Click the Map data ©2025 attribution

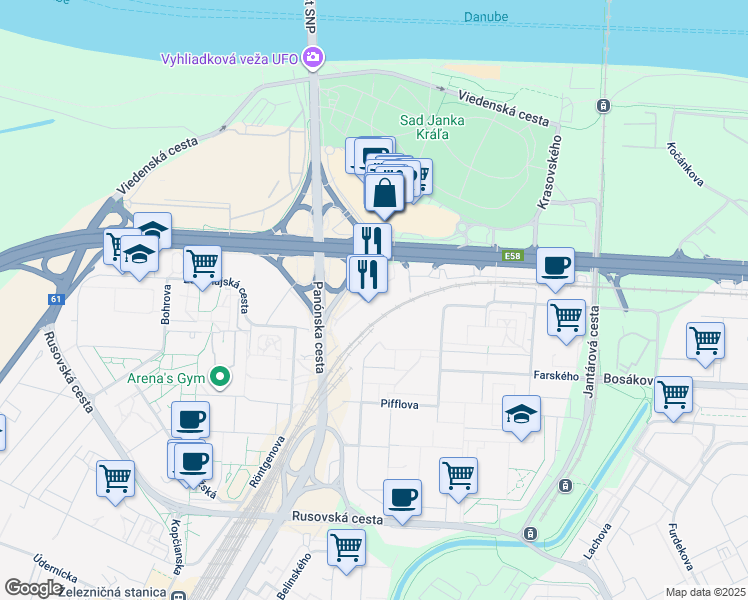click(706, 592)
